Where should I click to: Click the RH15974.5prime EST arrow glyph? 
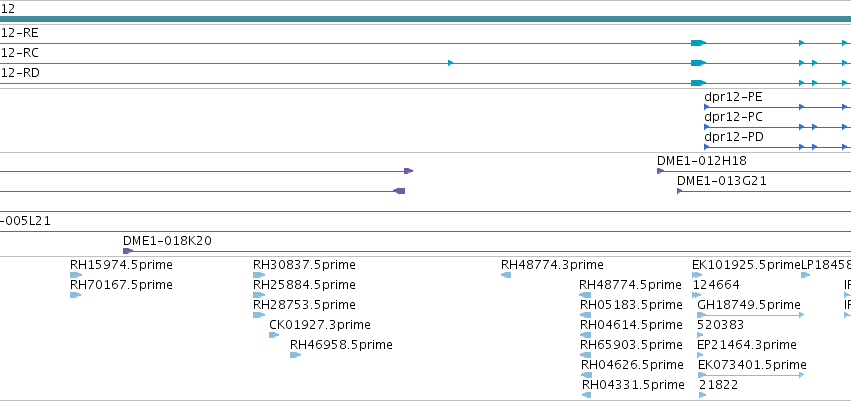click(x=76, y=275)
